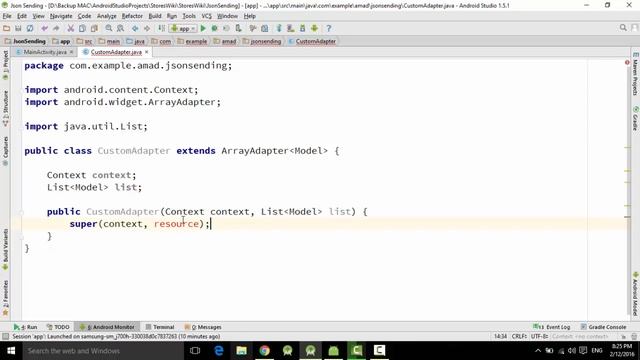The width and height of the screenshot is (640, 360).
Task: Debug the app with the bug icon
Action: pyautogui.click(x=214, y=28)
